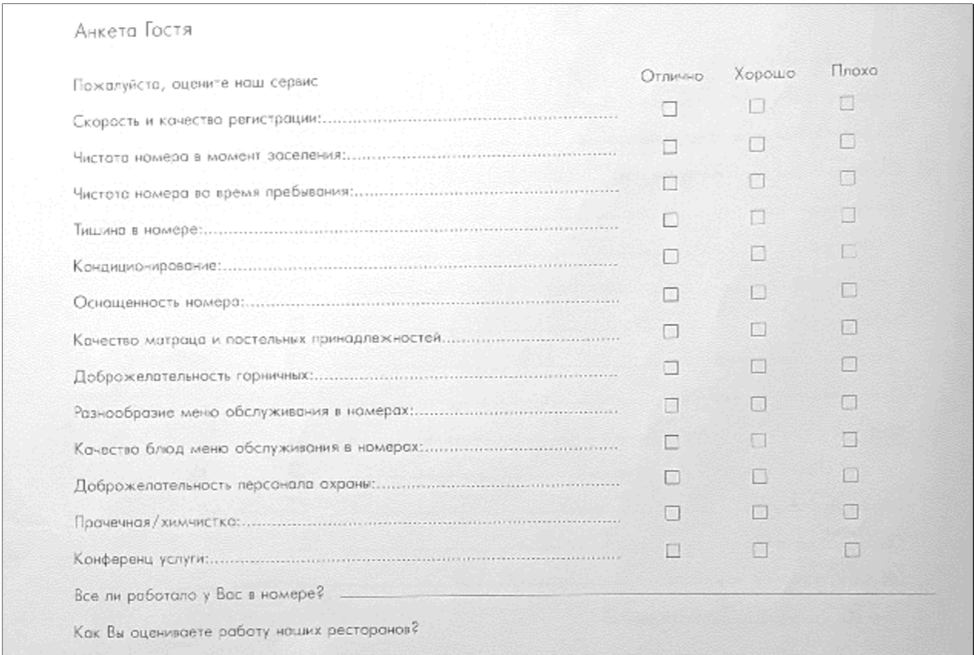The height and width of the screenshot is (655, 974).
Task: Check Хорошо for Качество блюд меню обслуживания
Action: tap(758, 441)
